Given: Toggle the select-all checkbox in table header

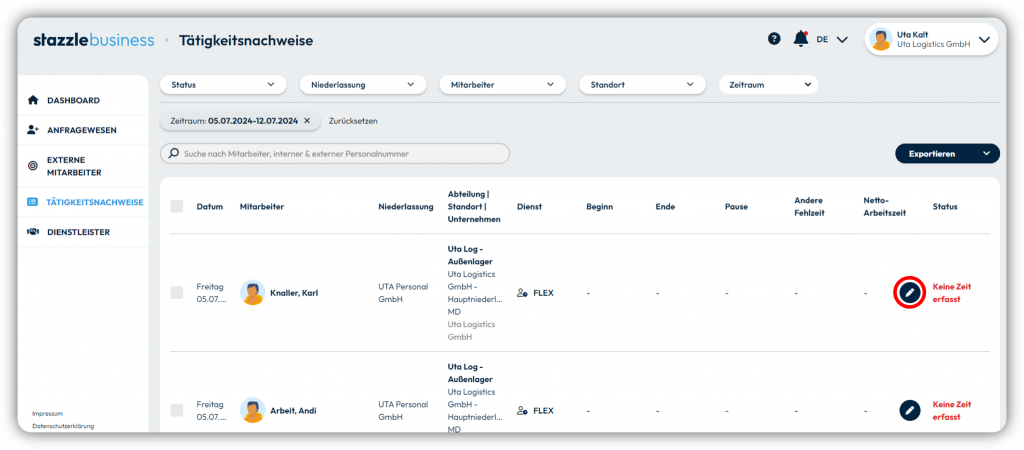Looking at the screenshot, I should point(177,206).
